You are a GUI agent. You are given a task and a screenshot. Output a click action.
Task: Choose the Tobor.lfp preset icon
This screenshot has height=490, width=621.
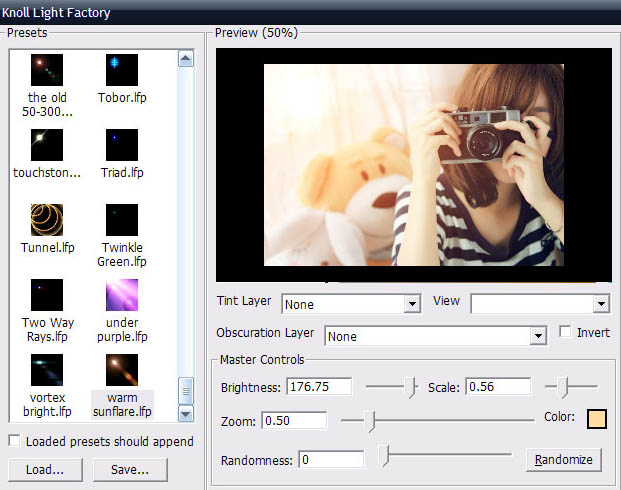pyautogui.click(x=122, y=70)
